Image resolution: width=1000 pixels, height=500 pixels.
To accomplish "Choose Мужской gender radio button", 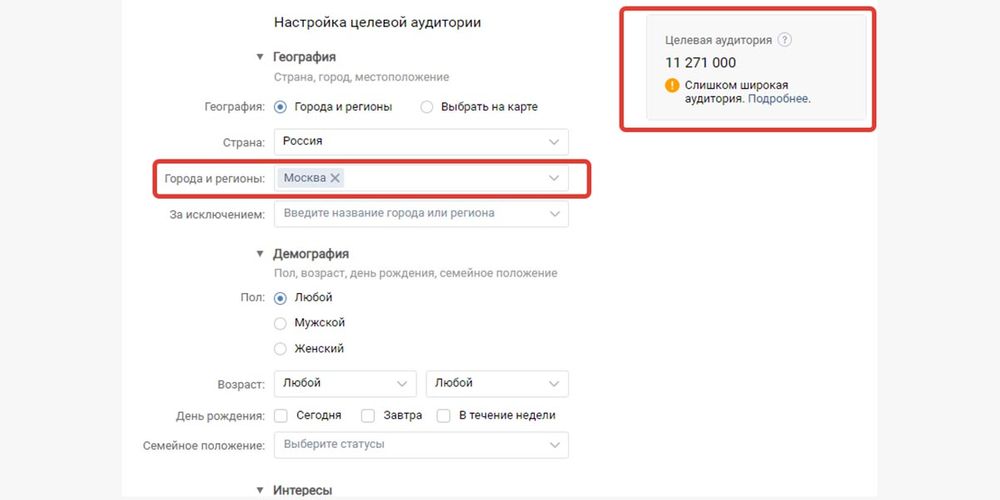I will pyautogui.click(x=280, y=323).
